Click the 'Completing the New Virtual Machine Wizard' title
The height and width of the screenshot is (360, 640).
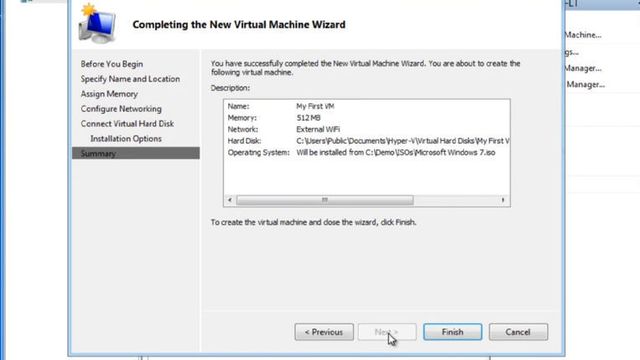(239, 24)
